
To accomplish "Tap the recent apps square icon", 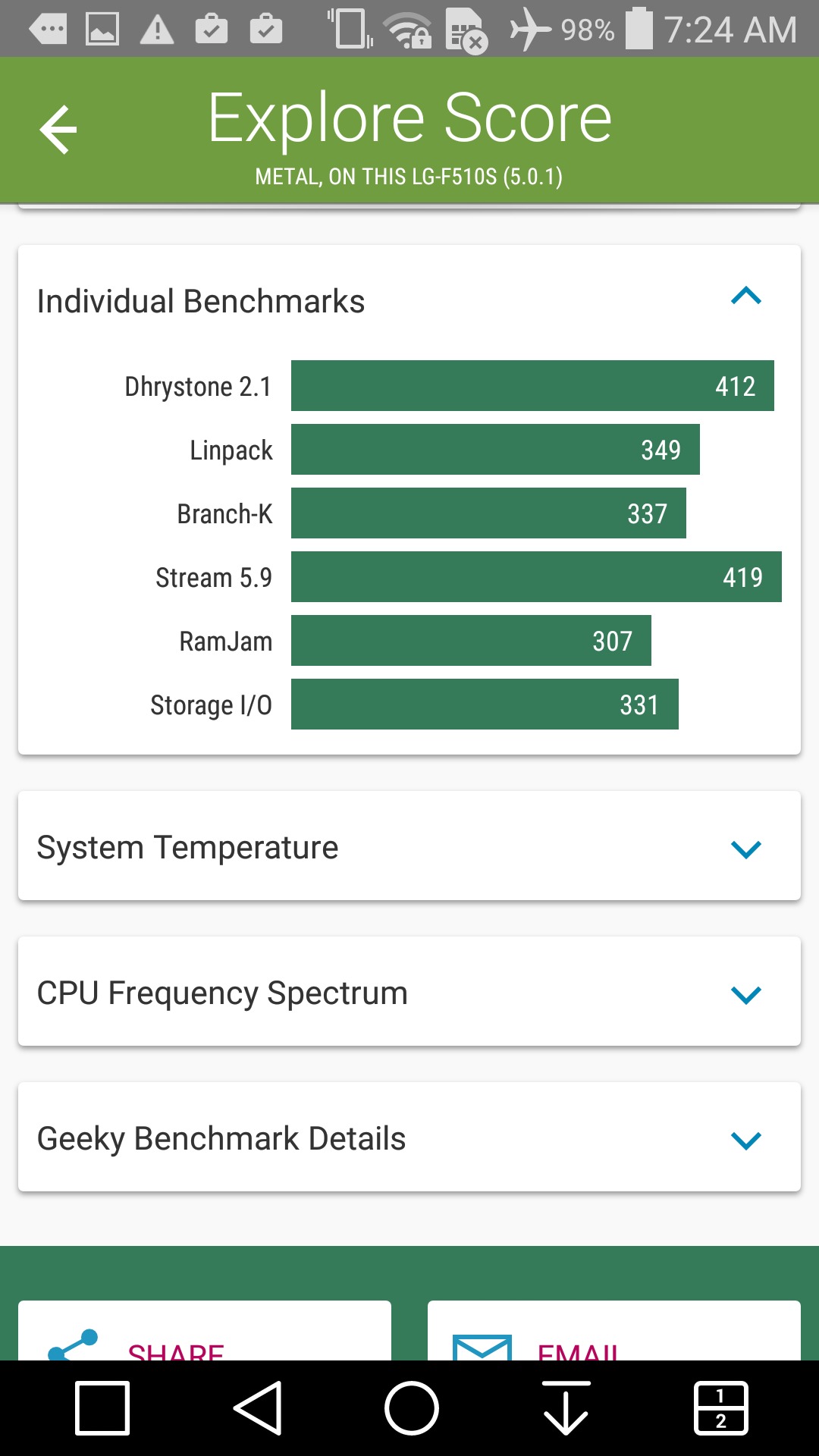I will tap(102, 1408).
